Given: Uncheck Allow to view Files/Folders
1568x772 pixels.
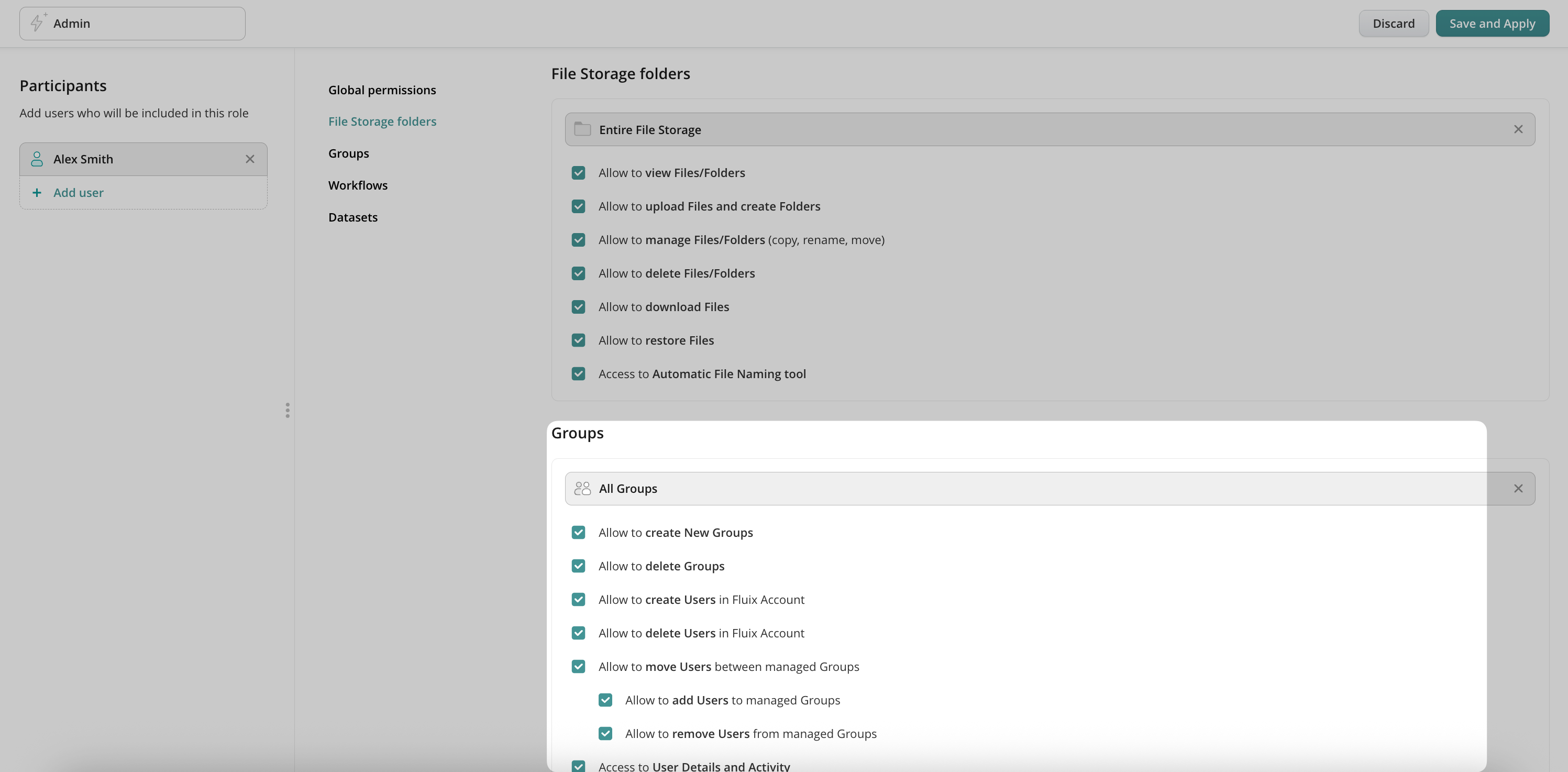Looking at the screenshot, I should coord(578,173).
